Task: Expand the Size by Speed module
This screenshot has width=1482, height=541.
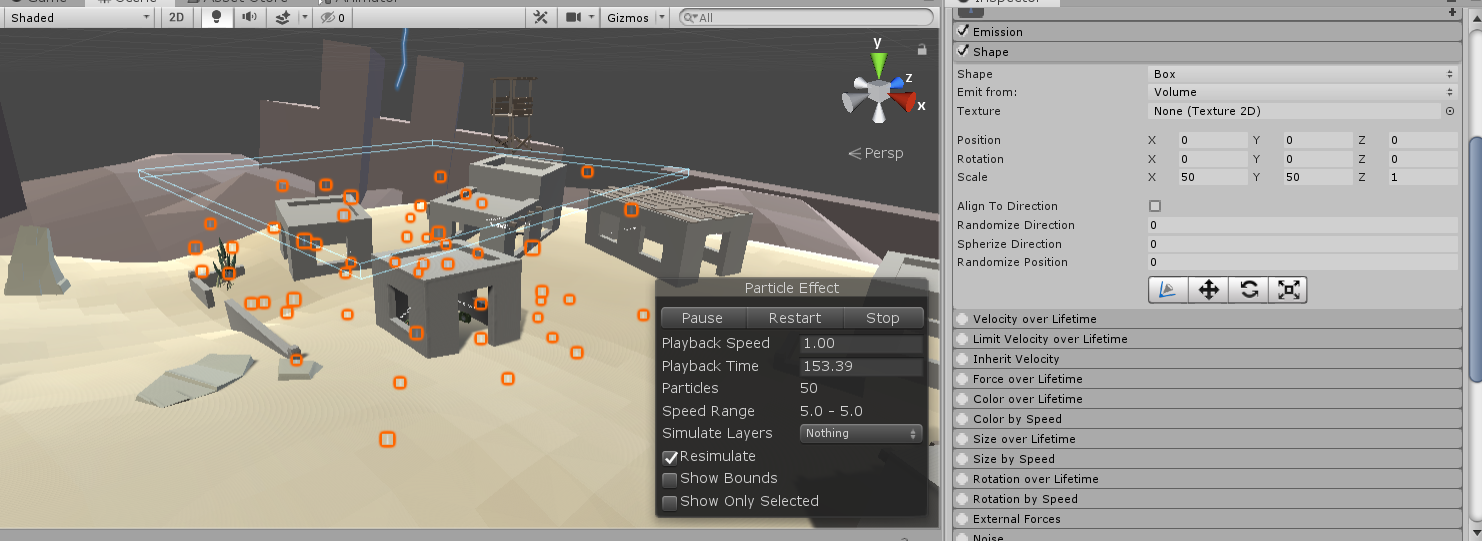Action: [1208, 459]
